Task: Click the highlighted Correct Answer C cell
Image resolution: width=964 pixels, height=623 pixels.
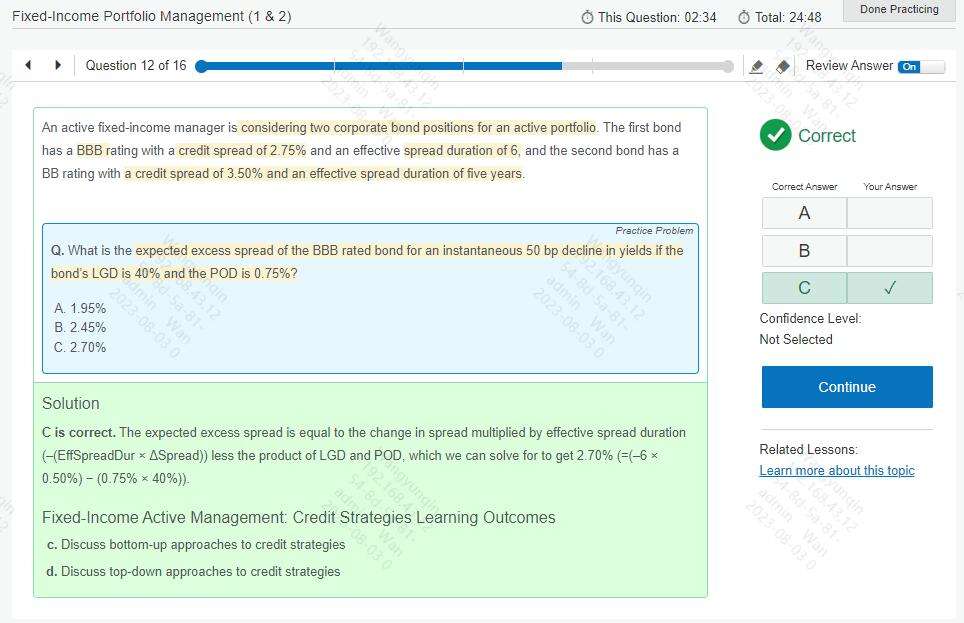Action: (804, 288)
